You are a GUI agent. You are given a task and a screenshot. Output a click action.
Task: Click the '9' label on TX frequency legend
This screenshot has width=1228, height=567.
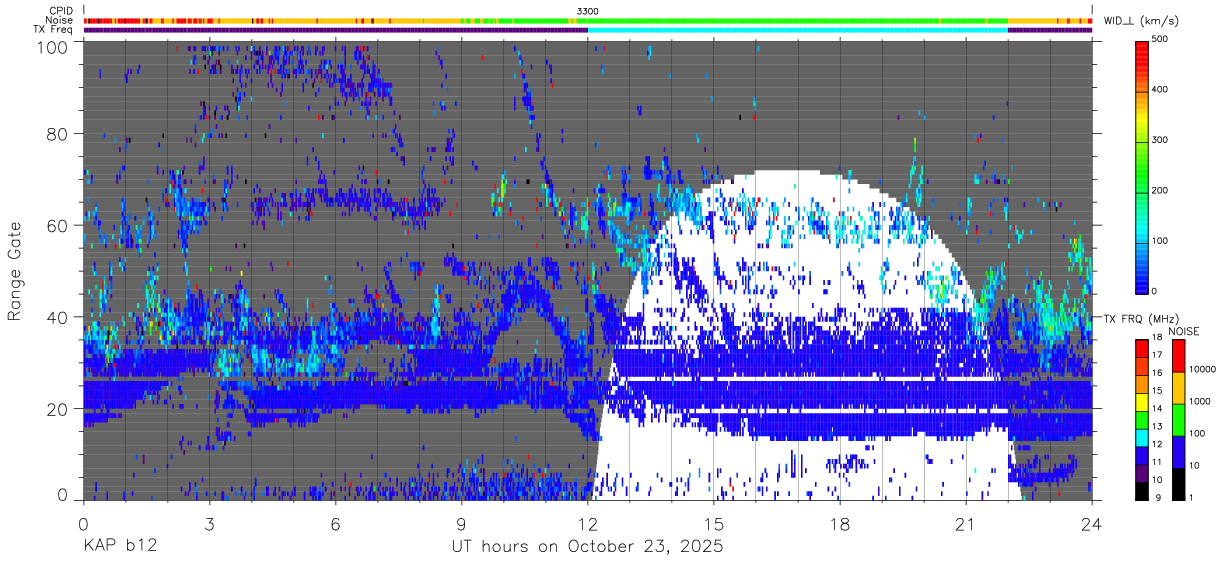tap(1157, 497)
